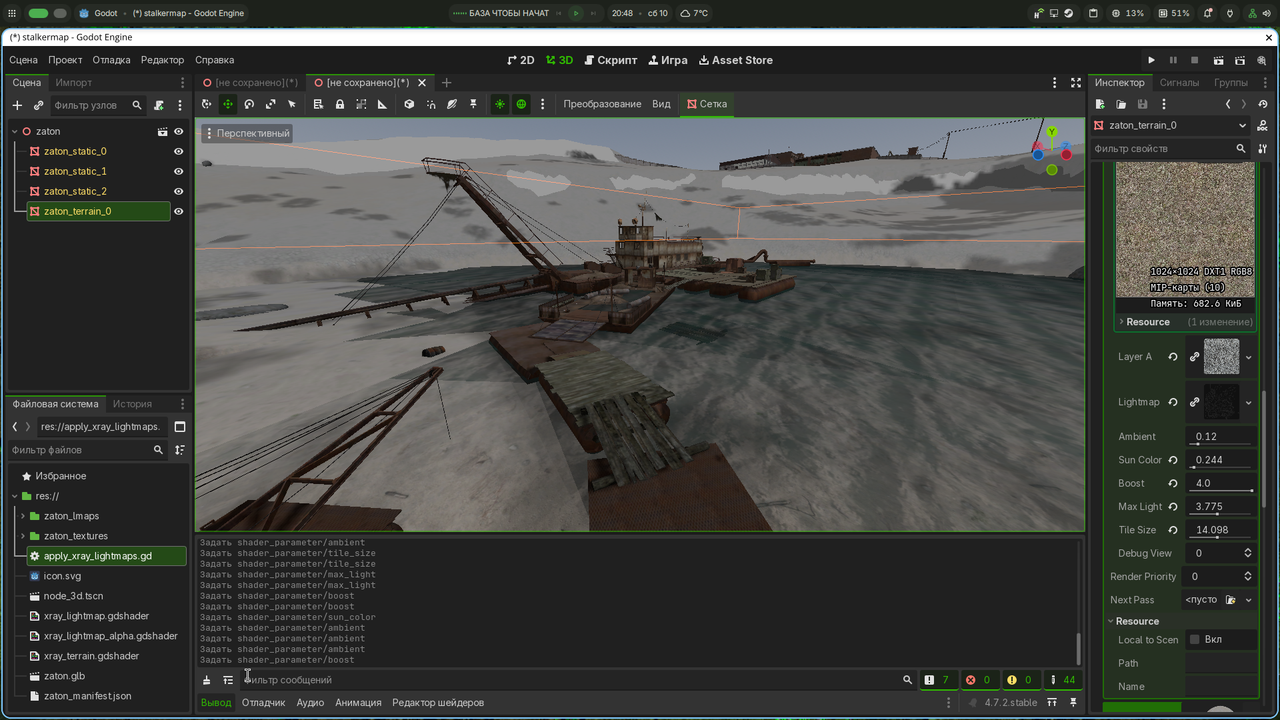The height and width of the screenshot is (720, 1280).
Task: Expand the viewport to distraction-free mode
Action: (1076, 83)
